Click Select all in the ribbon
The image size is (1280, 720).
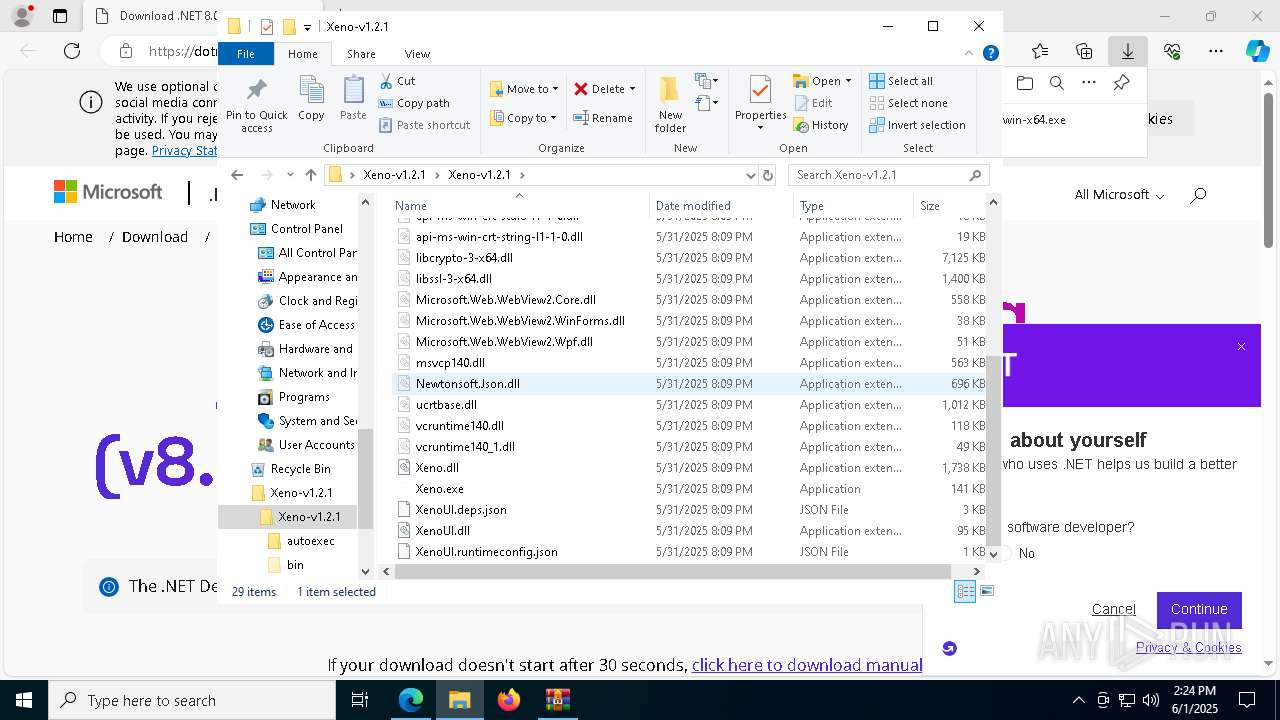pyautogui.click(x=901, y=81)
